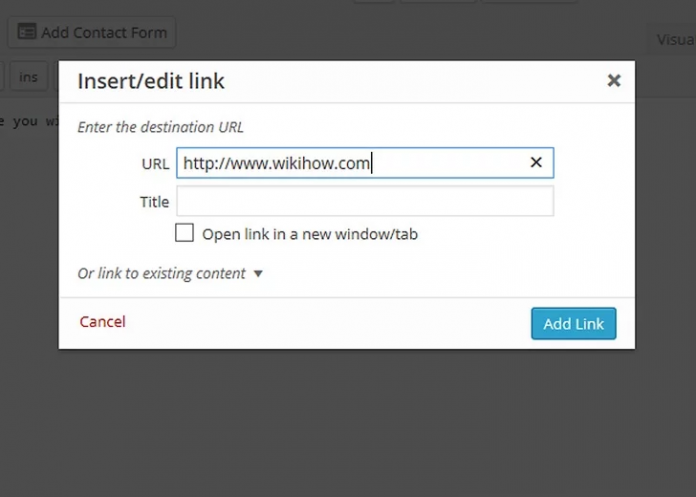This screenshot has height=497, width=696.
Task: Focus the URL input field
Action: [x=350, y=163]
